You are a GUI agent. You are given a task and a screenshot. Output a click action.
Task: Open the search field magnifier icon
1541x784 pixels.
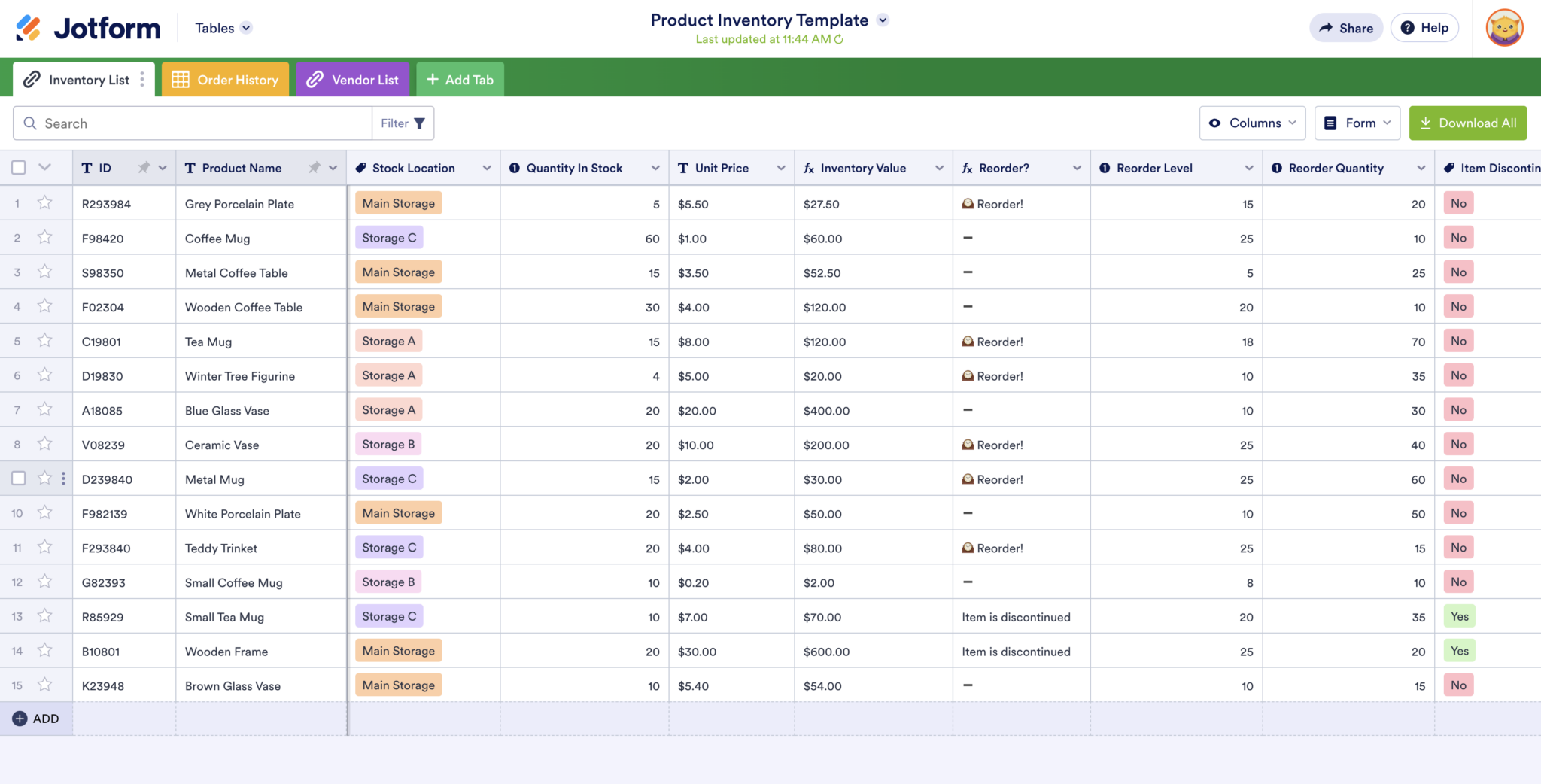coord(31,123)
